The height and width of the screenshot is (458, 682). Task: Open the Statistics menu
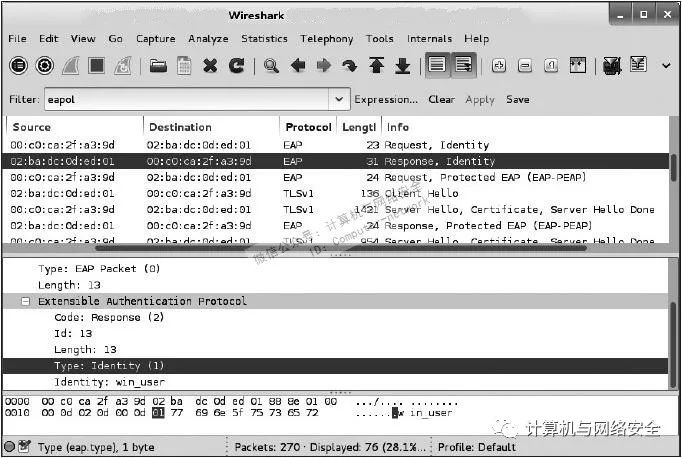point(264,39)
